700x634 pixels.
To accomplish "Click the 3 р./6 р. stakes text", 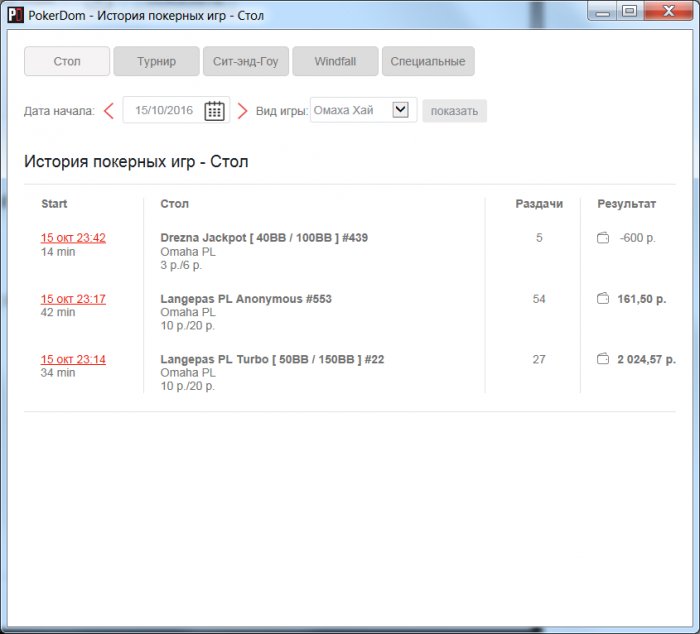I will coord(181,265).
